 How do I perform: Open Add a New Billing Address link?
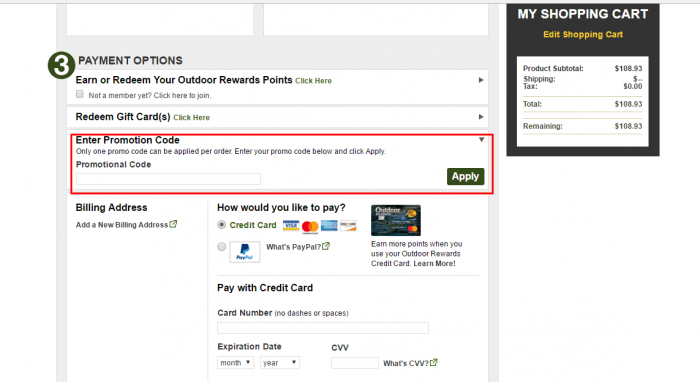[x=122, y=225]
